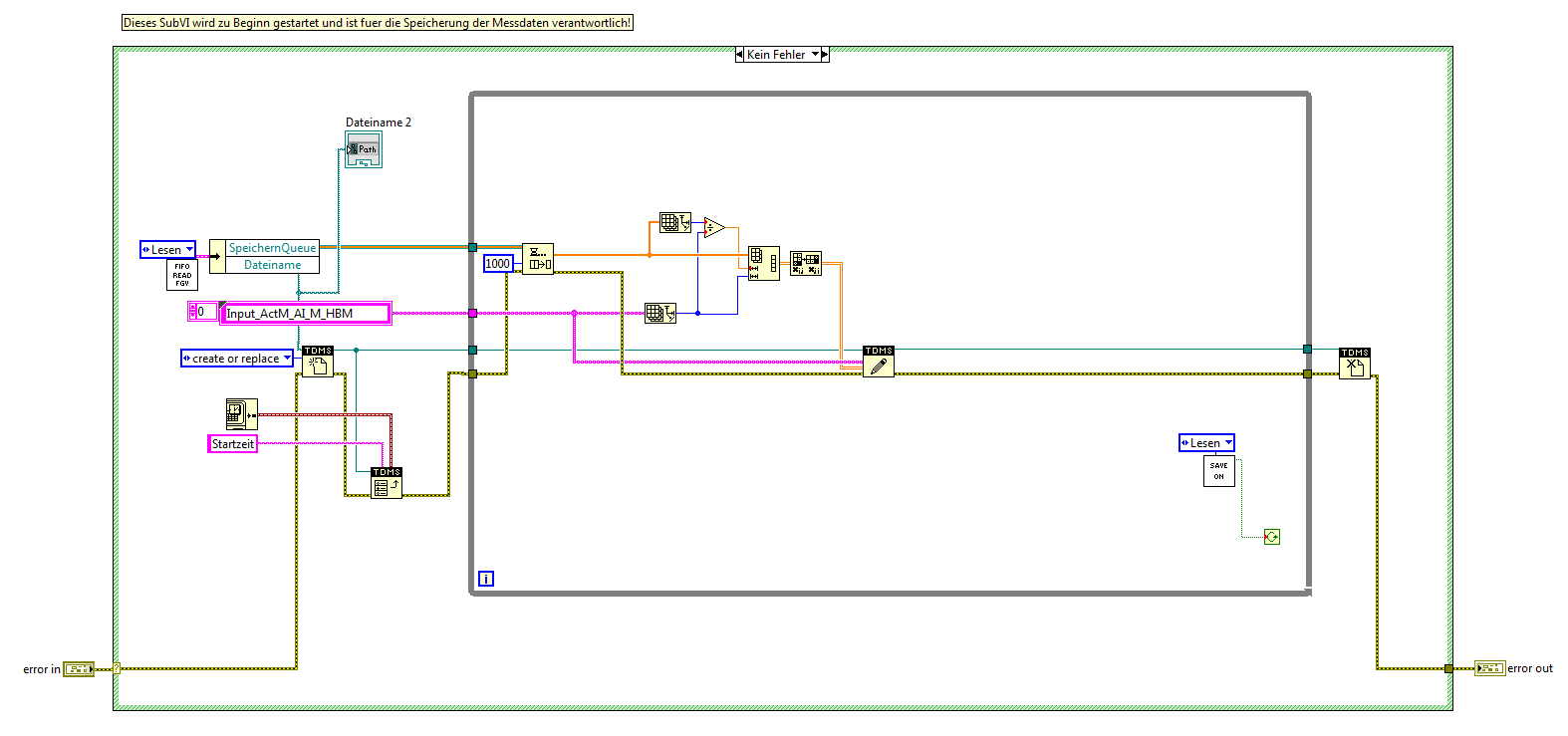Click the error out label

point(1530,668)
